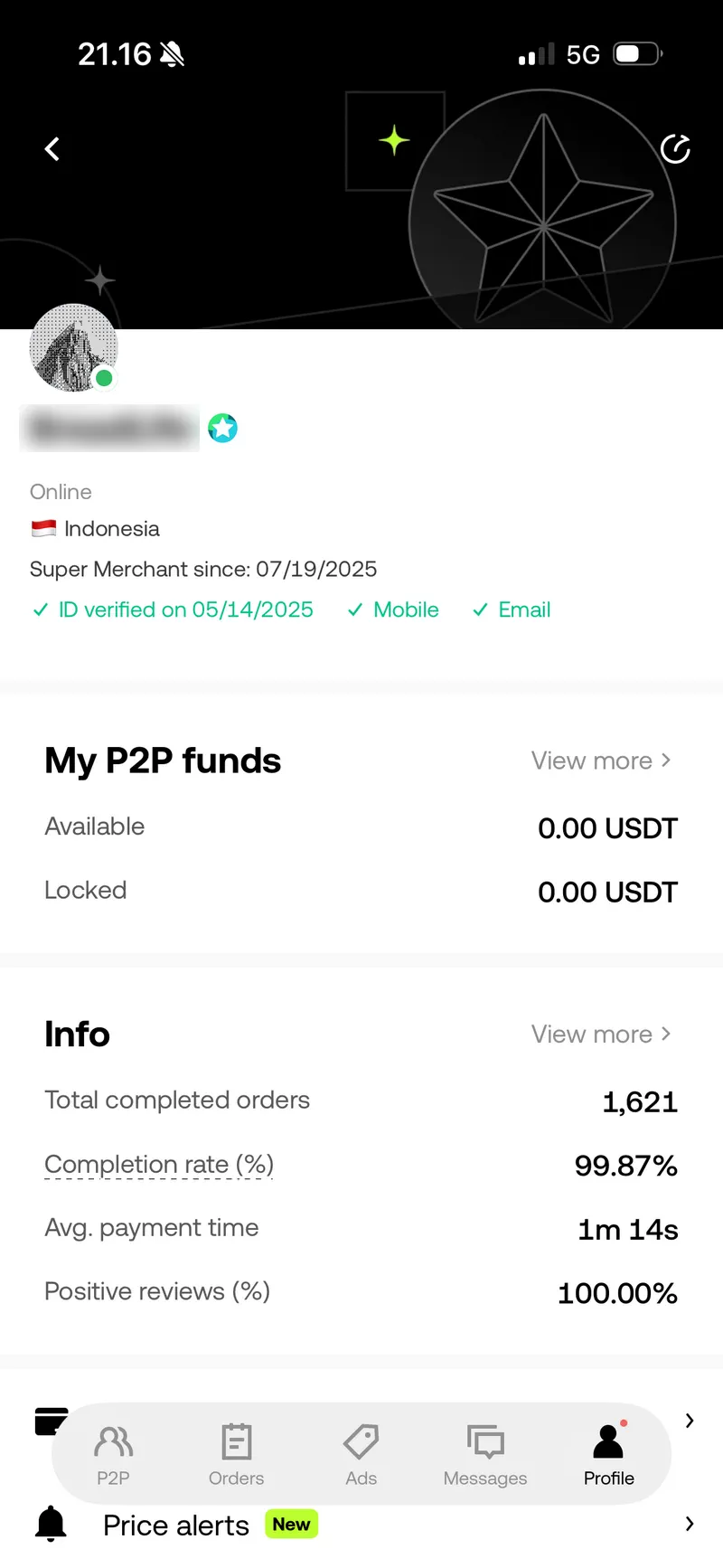
Task: Tap the Mobile verified label
Action: (x=405, y=609)
